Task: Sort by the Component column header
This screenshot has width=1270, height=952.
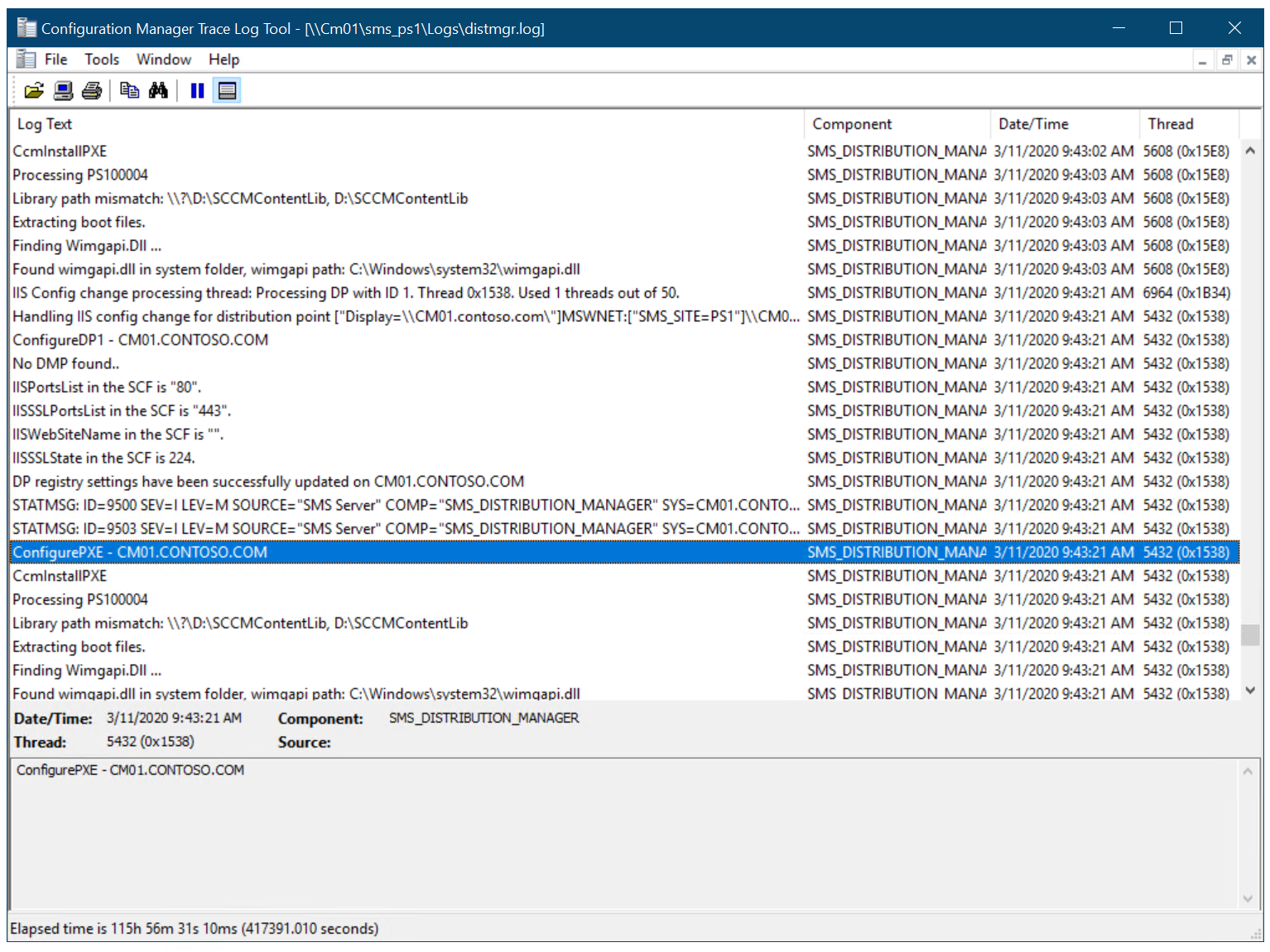Action: [852, 124]
